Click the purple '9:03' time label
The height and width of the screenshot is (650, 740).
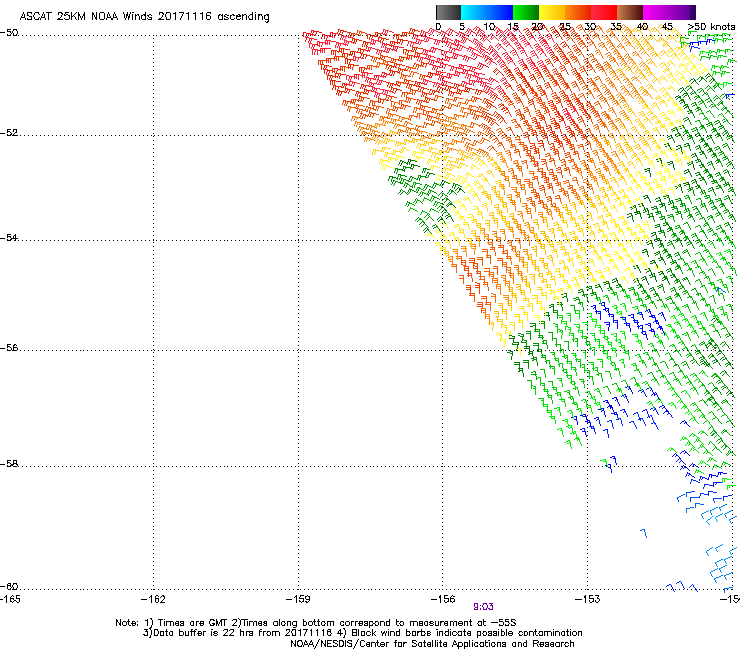coord(483,607)
